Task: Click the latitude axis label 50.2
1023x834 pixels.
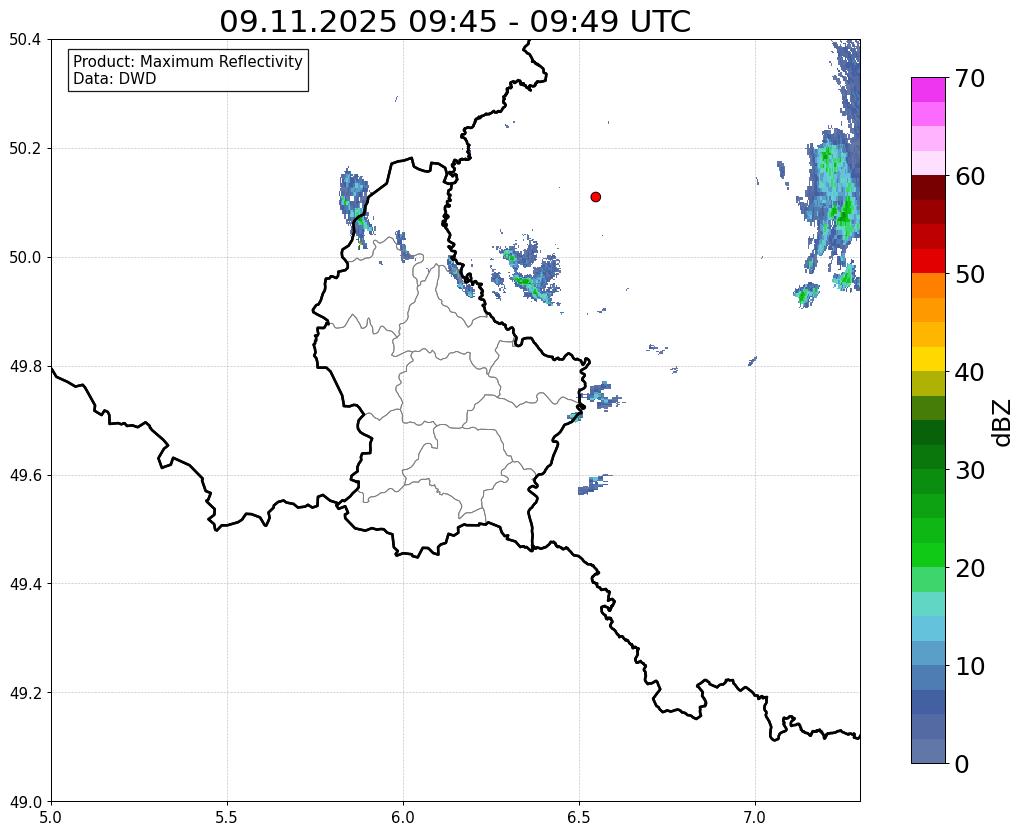Action: (x=25, y=148)
